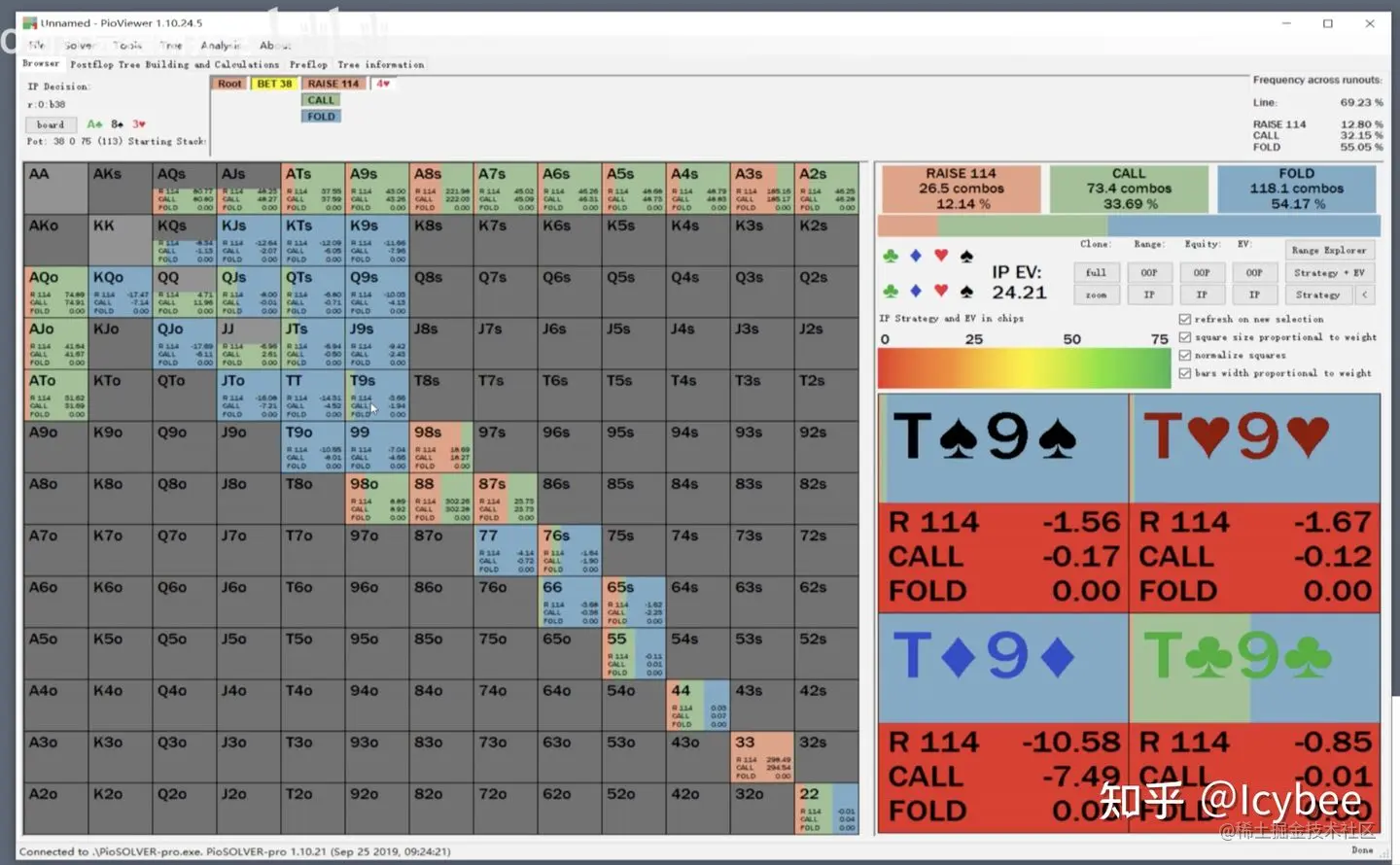The height and width of the screenshot is (865, 1400).
Task: Click the IP button under Equity
Action: coord(1202,294)
